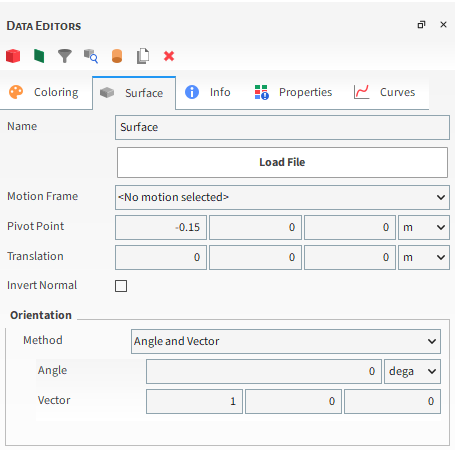Click Pivot Point Y value field
Image resolution: width=455 pixels, height=450 pixels.
[255, 227]
